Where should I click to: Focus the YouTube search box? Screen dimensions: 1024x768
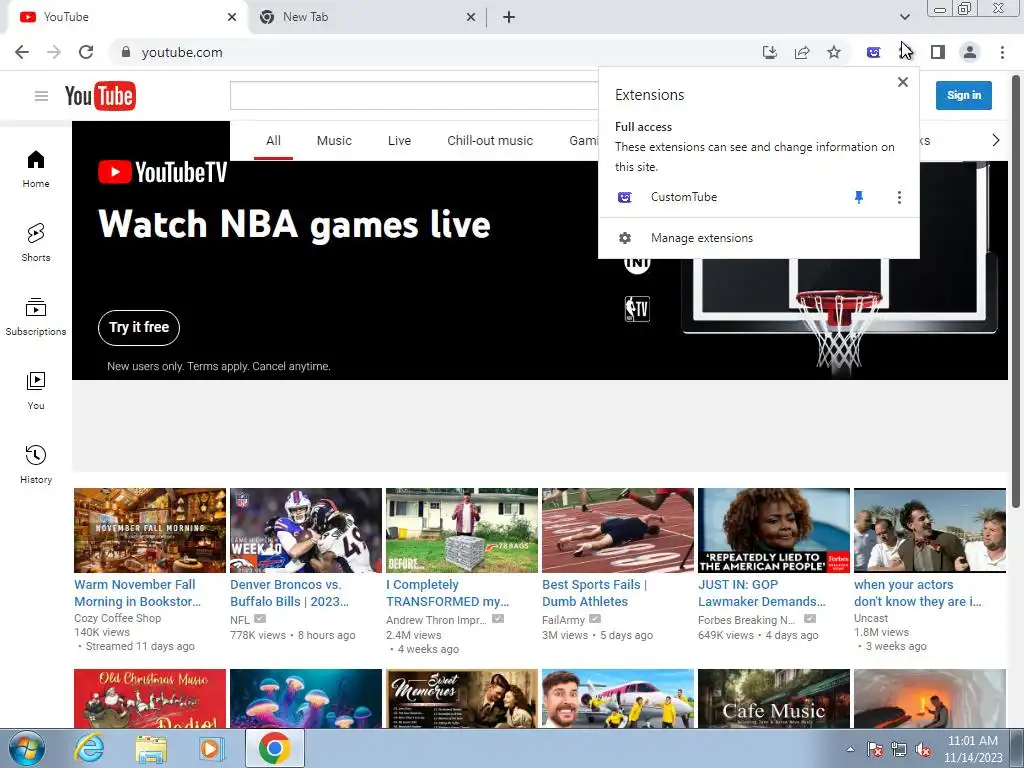pos(414,95)
